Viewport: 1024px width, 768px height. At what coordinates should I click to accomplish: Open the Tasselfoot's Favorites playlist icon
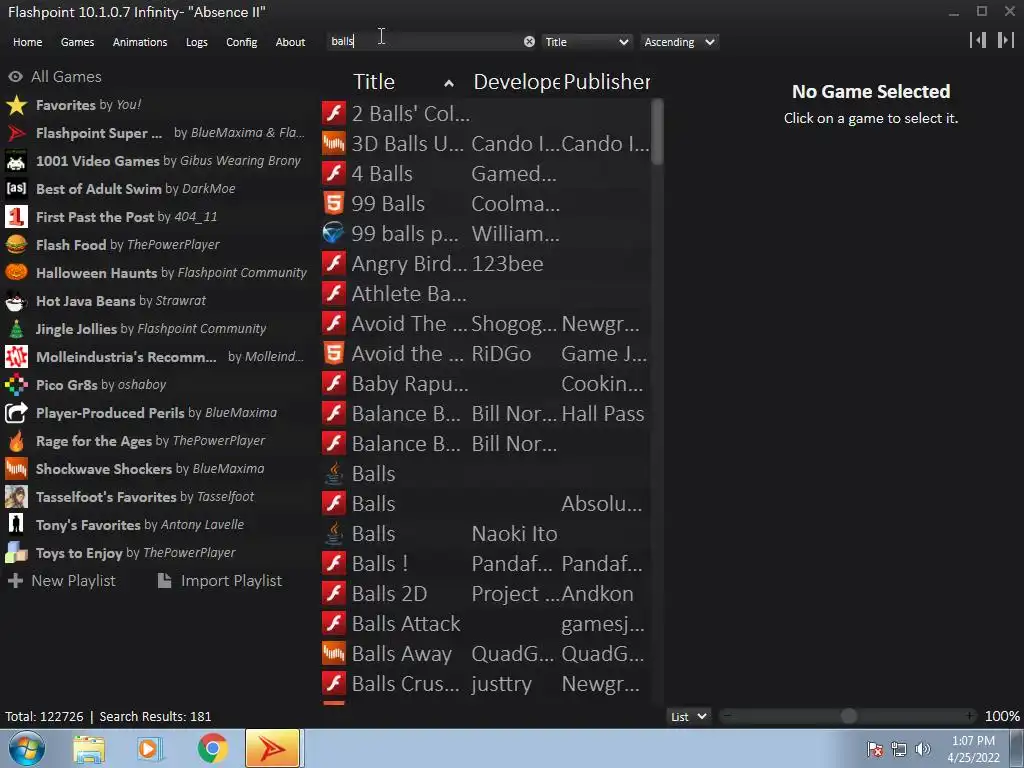pyautogui.click(x=16, y=497)
